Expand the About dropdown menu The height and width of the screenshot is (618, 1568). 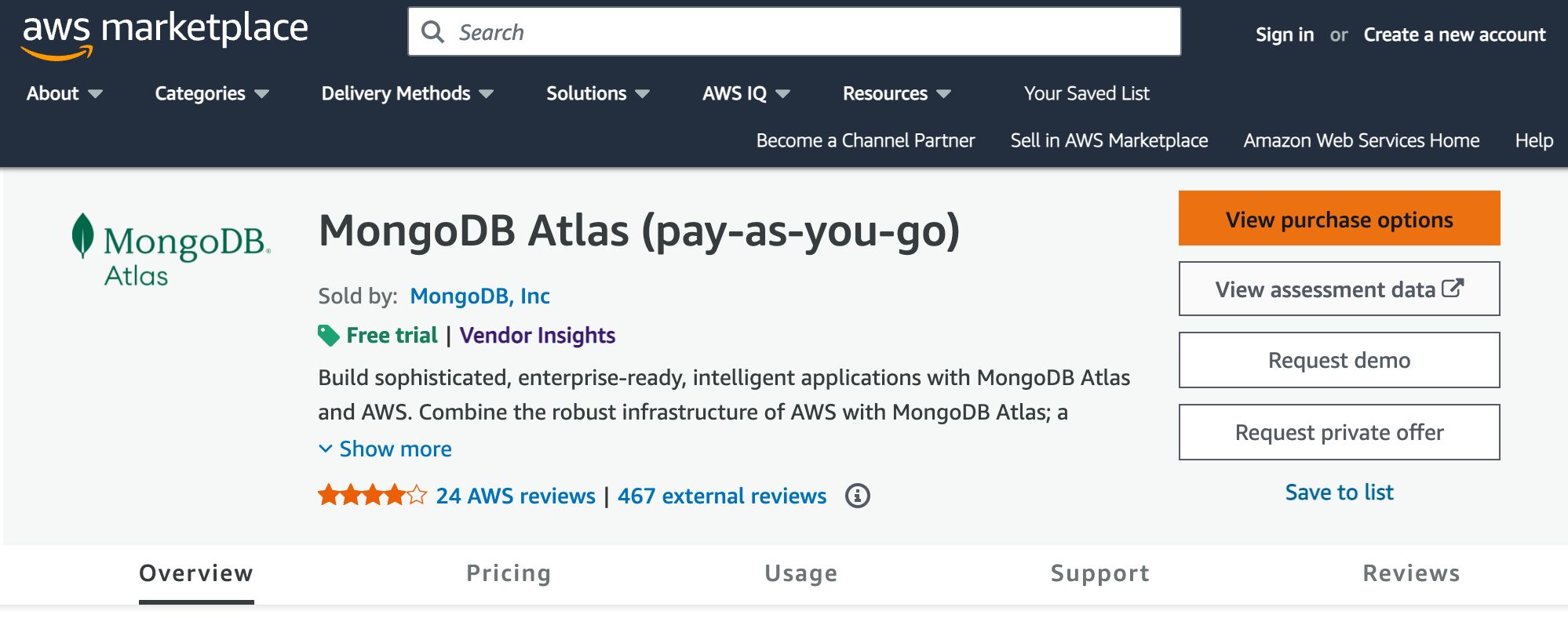pos(64,93)
